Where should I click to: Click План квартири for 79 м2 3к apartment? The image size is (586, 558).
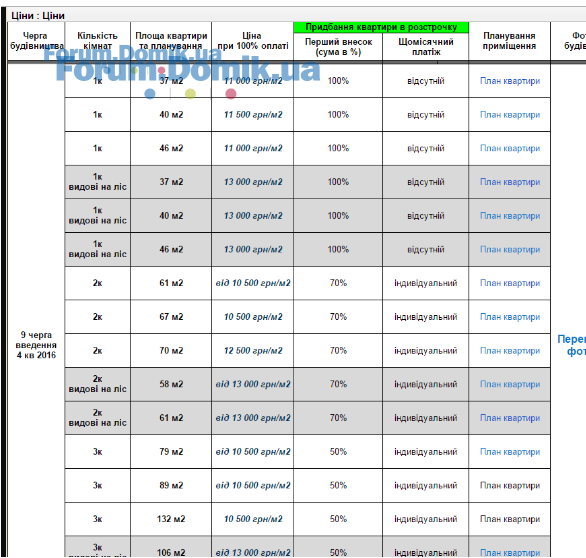[x=510, y=452]
